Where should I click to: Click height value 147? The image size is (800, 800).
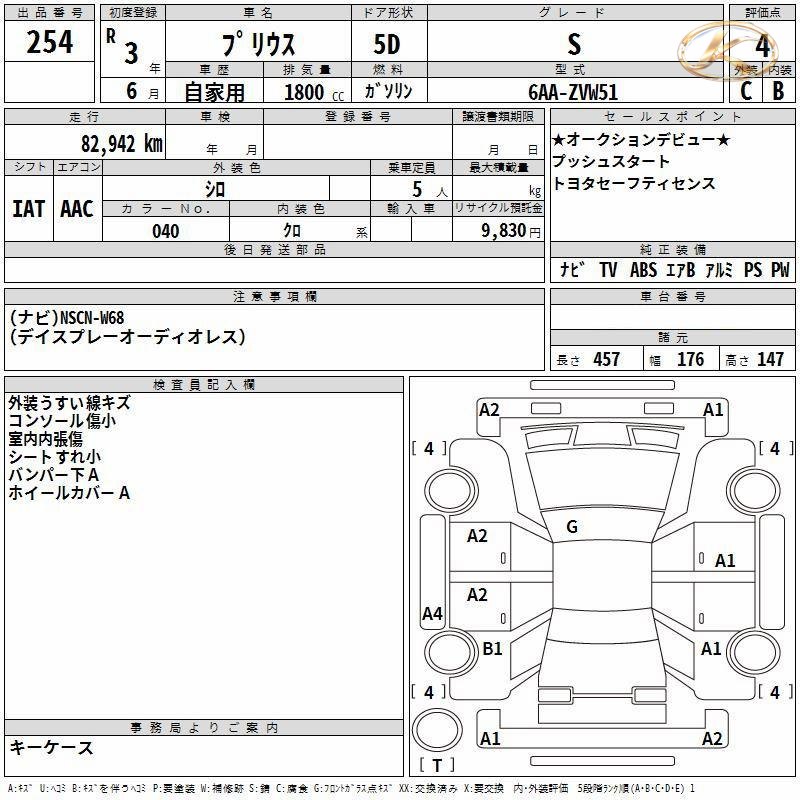coord(770,360)
